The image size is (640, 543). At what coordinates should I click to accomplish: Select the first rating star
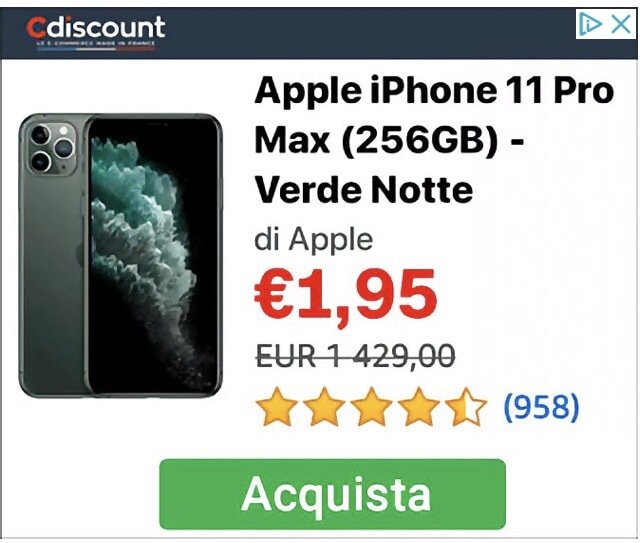[x=276, y=407]
